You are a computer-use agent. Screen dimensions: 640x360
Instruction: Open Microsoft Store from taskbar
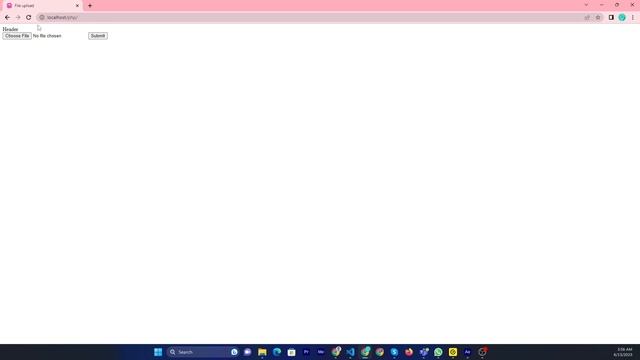(x=291, y=352)
